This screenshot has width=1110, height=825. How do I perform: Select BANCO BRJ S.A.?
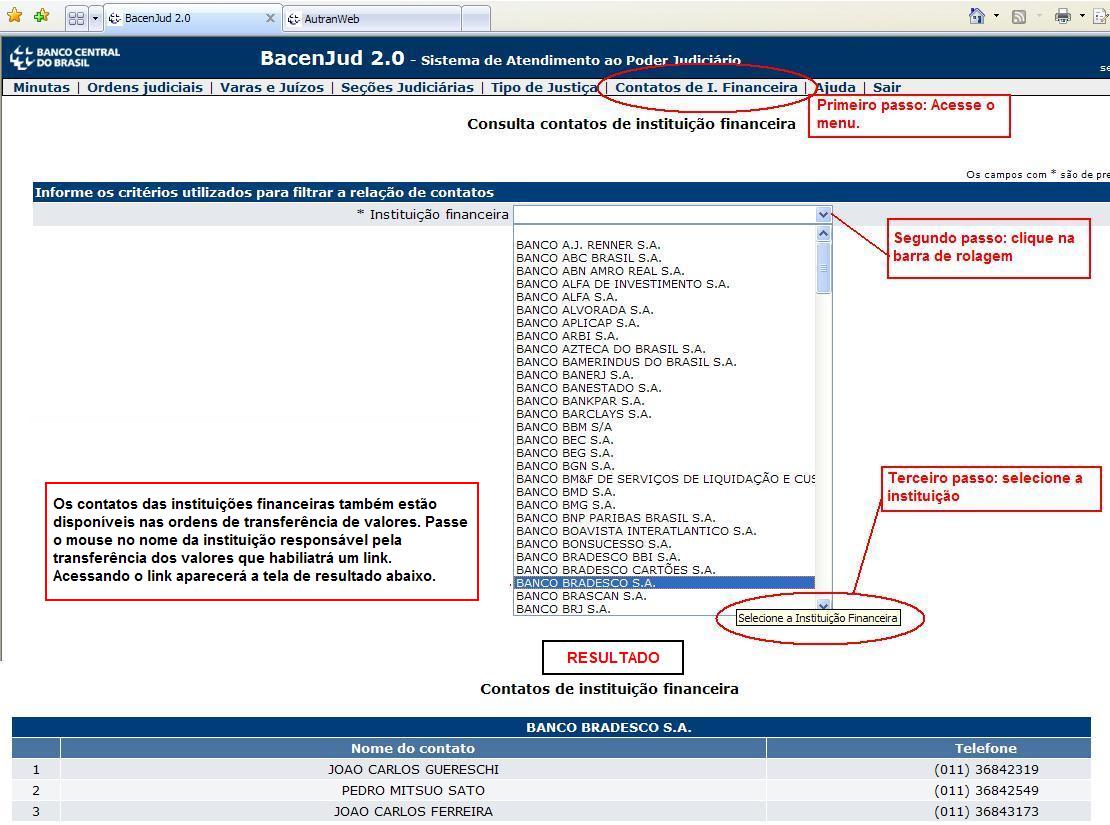click(665, 608)
